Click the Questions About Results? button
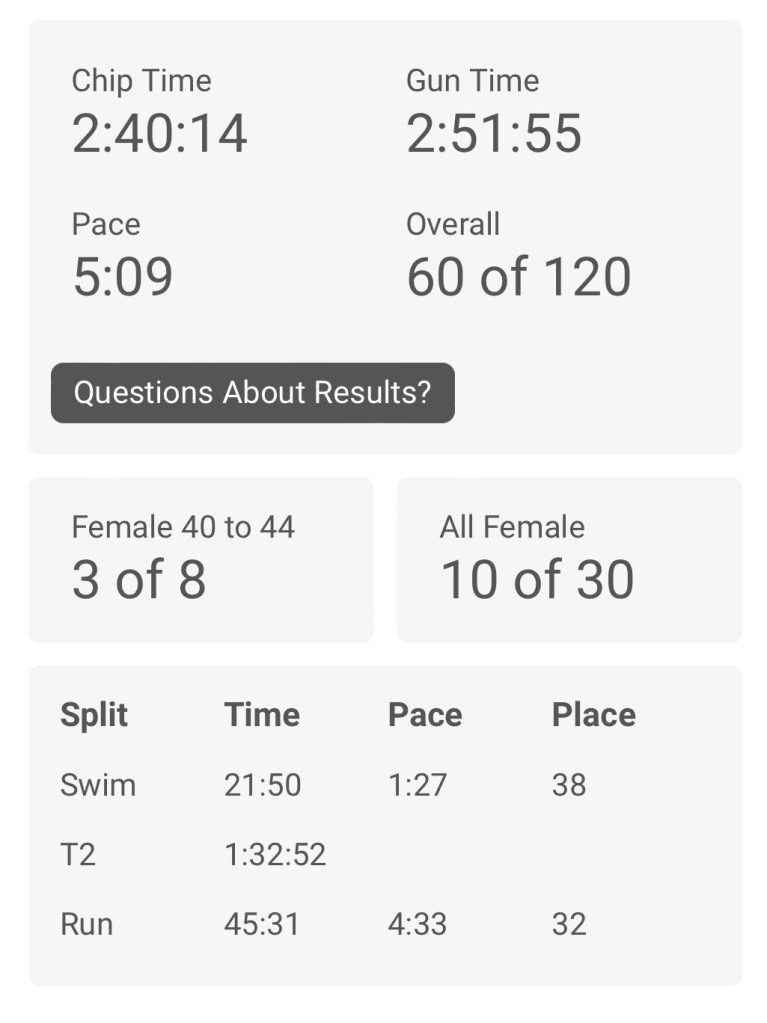The image size is (767, 1023). 252,392
